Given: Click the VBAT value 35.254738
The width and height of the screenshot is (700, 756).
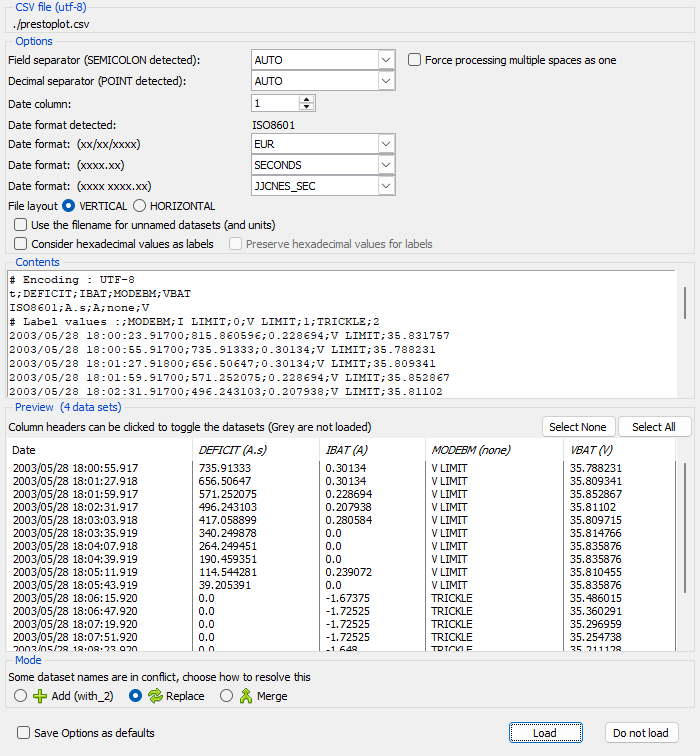Looking at the screenshot, I should pyautogui.click(x=595, y=637).
